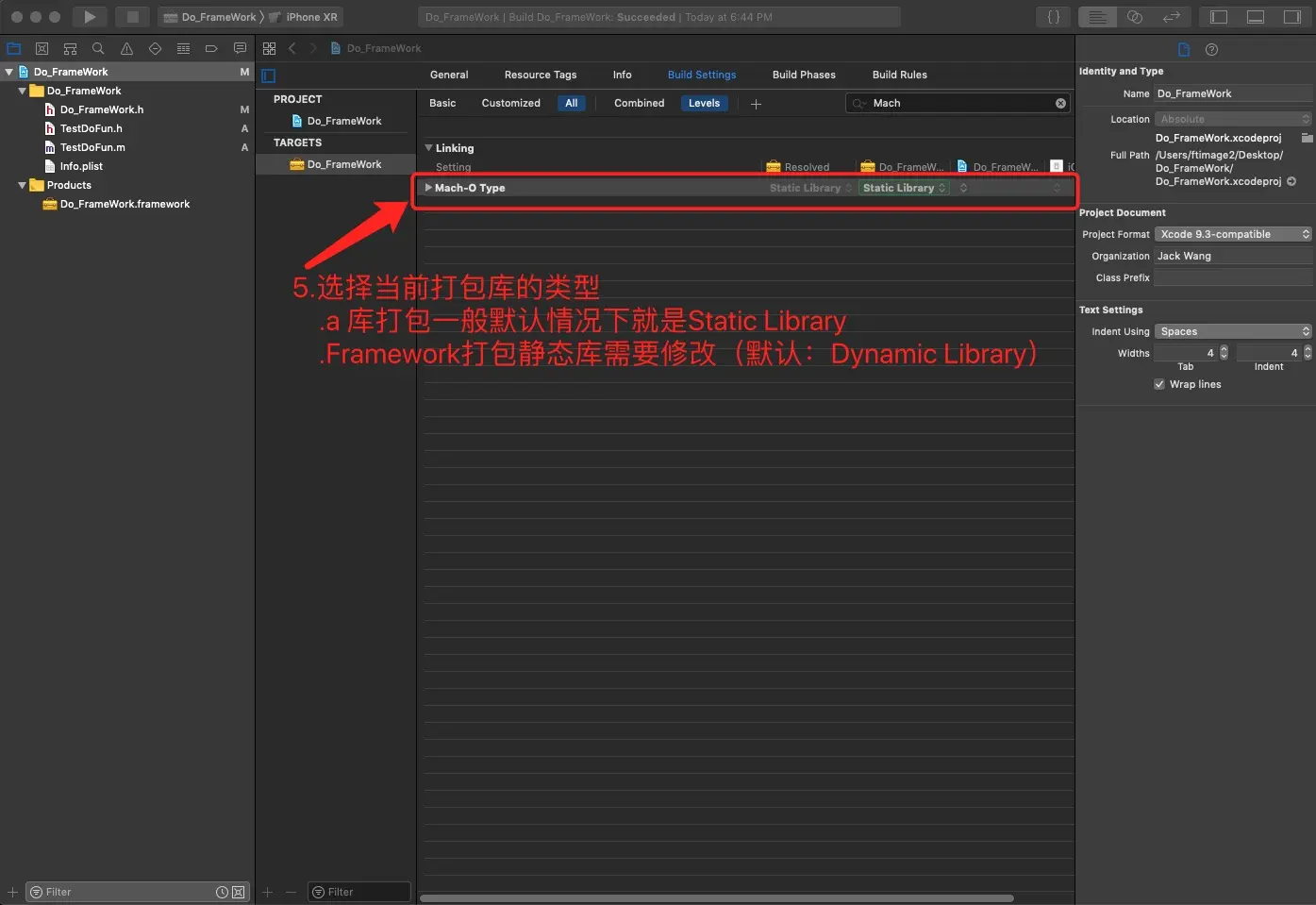Open the related items grid menu

tap(270, 48)
